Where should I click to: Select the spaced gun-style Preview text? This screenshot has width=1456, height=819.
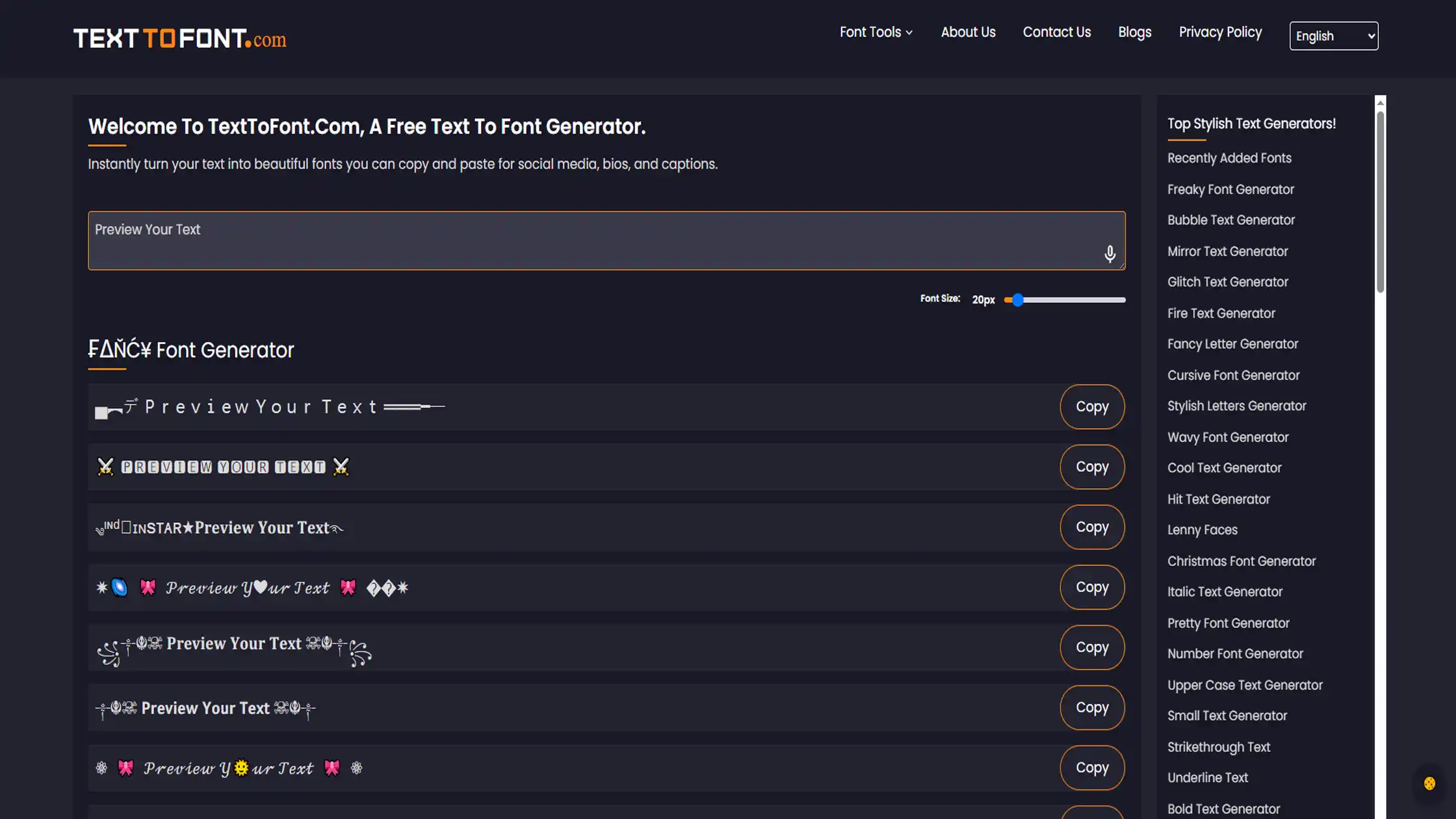pyautogui.click(x=270, y=408)
